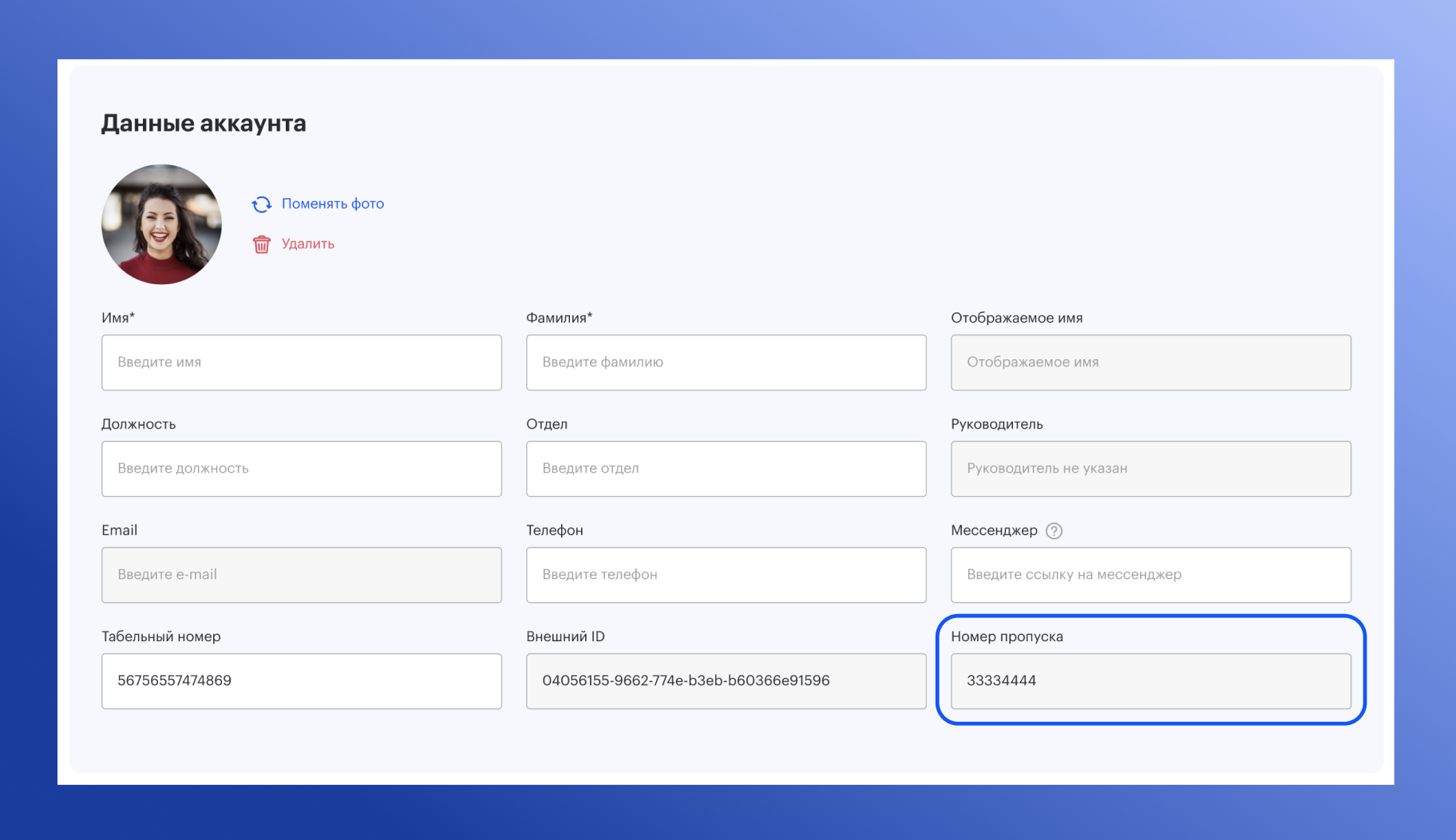Click the Отображаемое имя field

1151,363
